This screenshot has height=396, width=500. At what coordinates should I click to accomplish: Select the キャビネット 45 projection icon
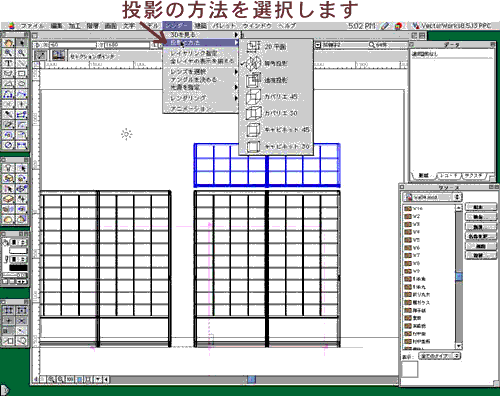click(x=253, y=130)
